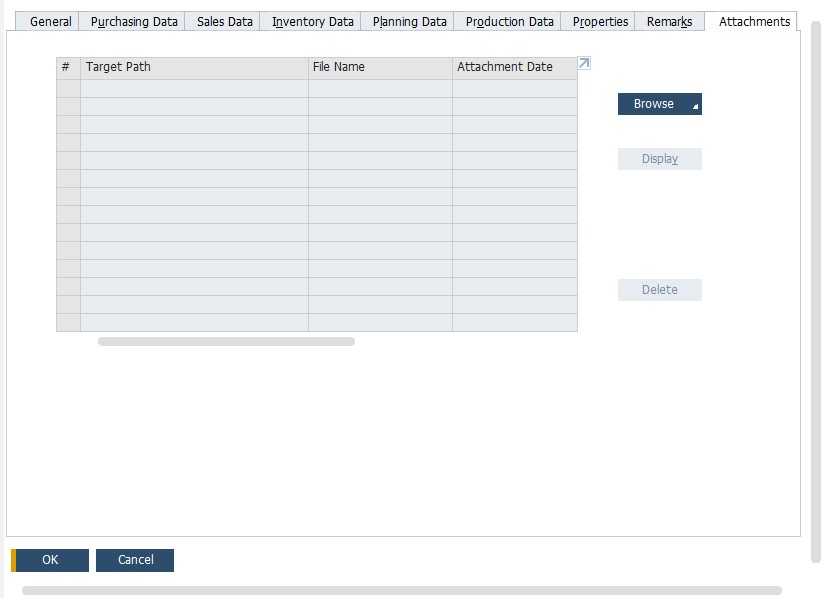The width and height of the screenshot is (825, 598).
Task: View the Remarks tab
Action: coord(669,21)
